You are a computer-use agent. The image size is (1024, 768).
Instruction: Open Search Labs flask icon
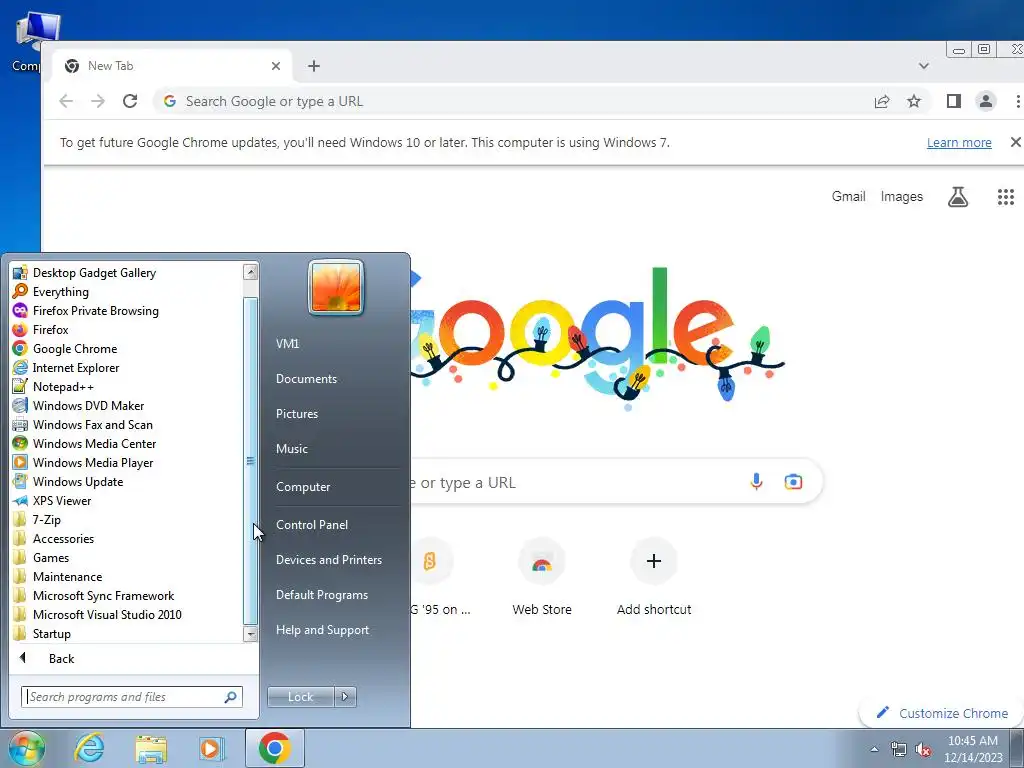pos(957,197)
